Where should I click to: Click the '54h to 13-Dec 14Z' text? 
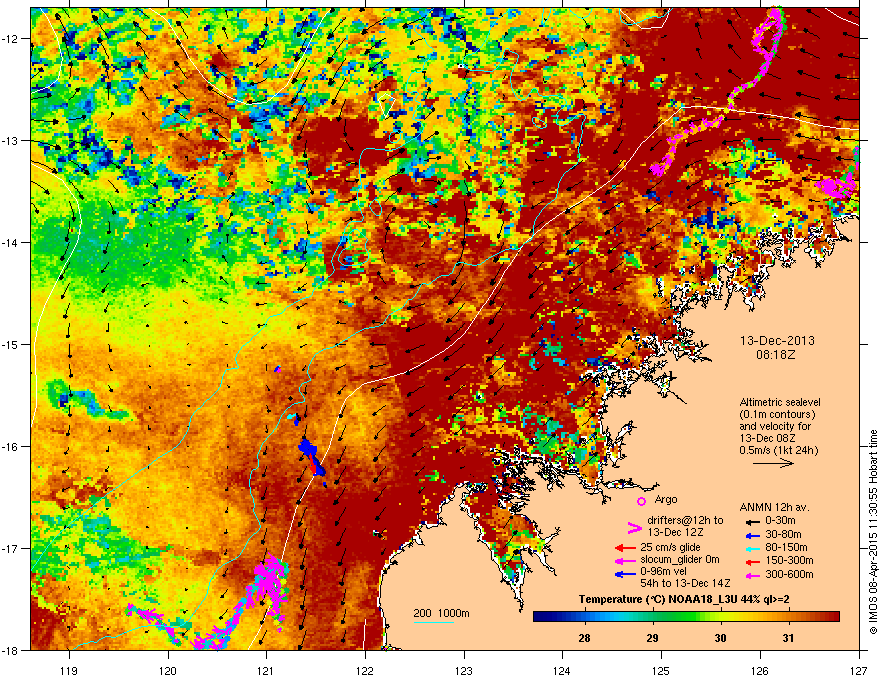(x=685, y=583)
